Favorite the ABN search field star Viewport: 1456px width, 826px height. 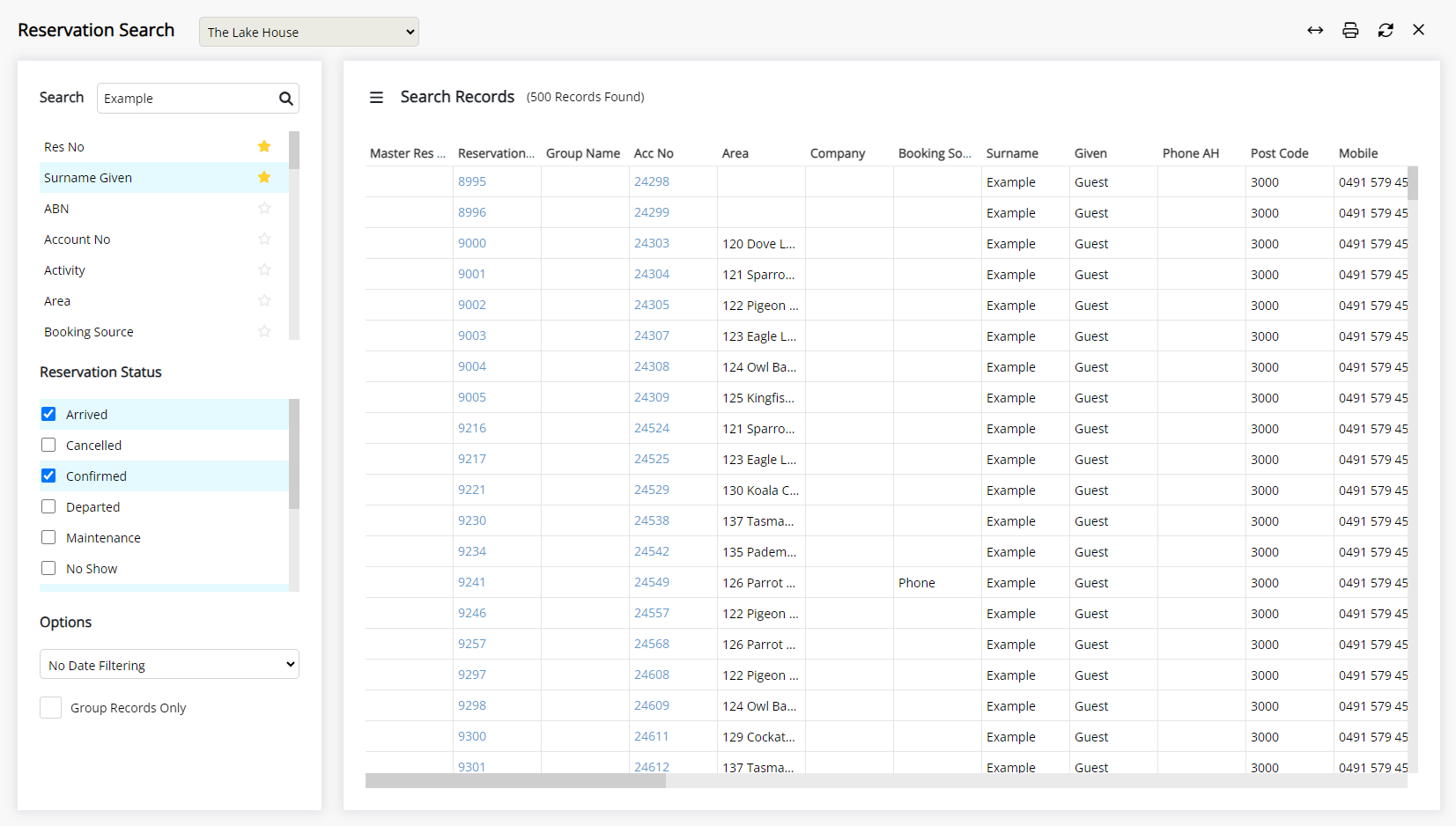(264, 208)
